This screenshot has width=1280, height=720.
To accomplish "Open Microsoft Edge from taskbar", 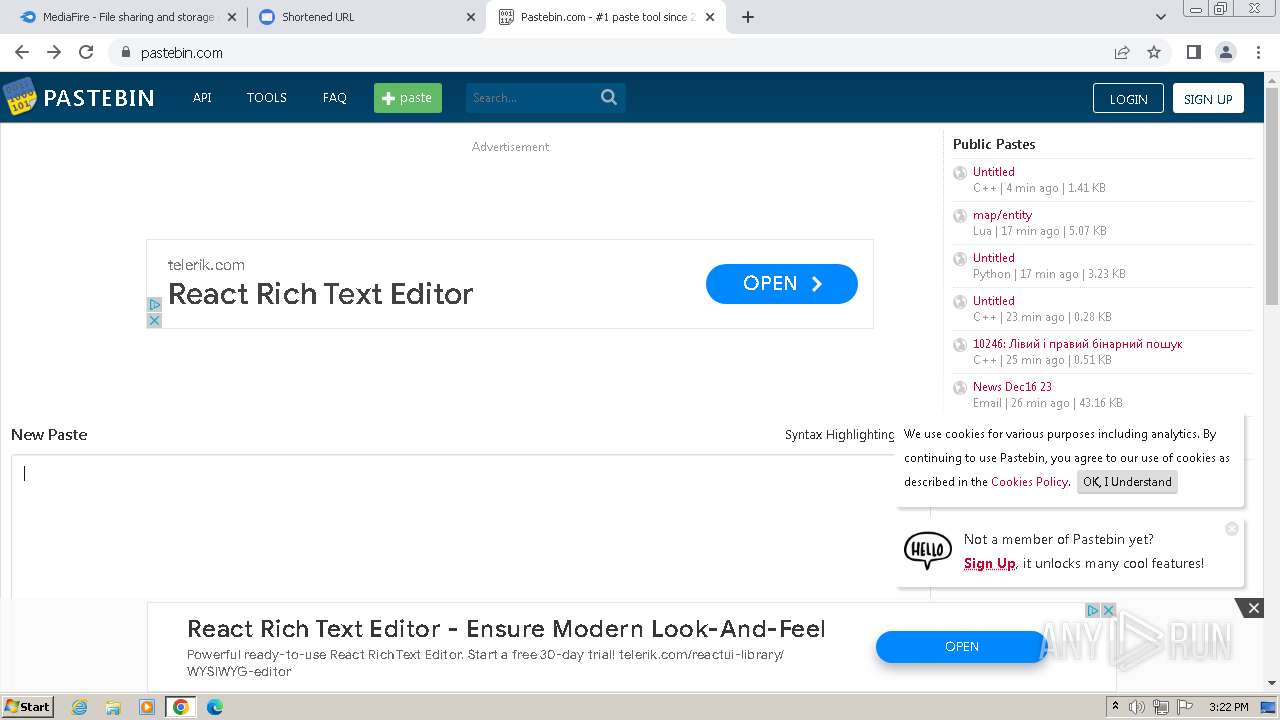I will coord(215,707).
